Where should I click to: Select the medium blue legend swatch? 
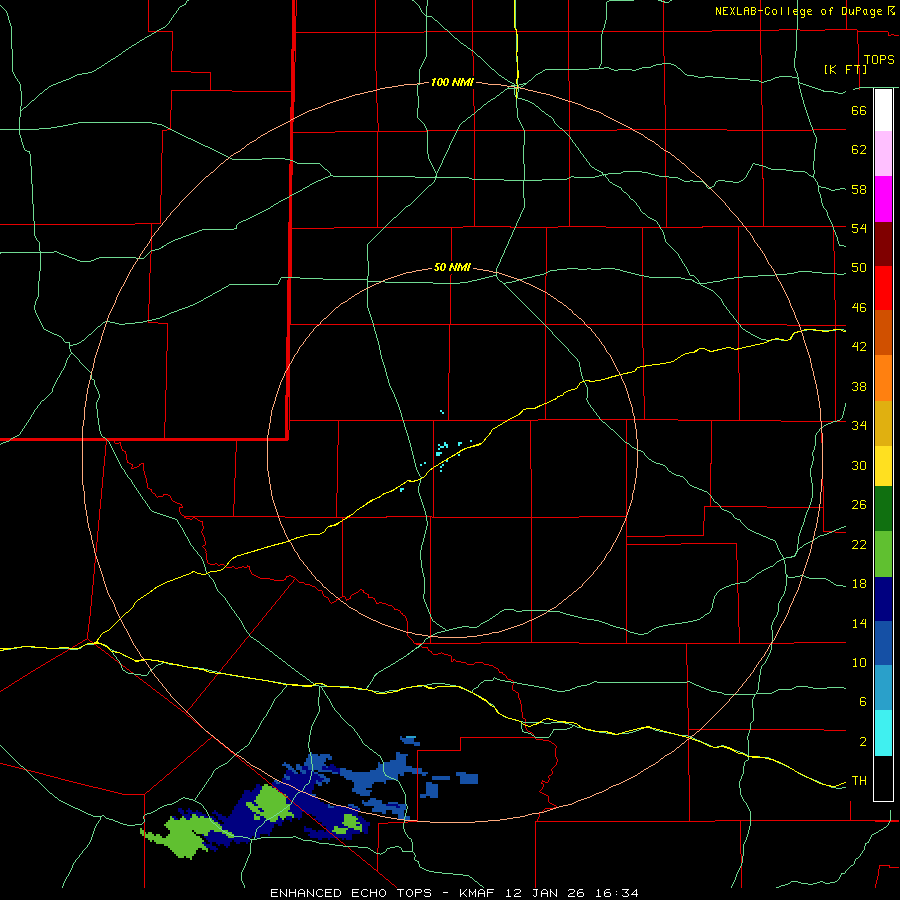(883, 643)
